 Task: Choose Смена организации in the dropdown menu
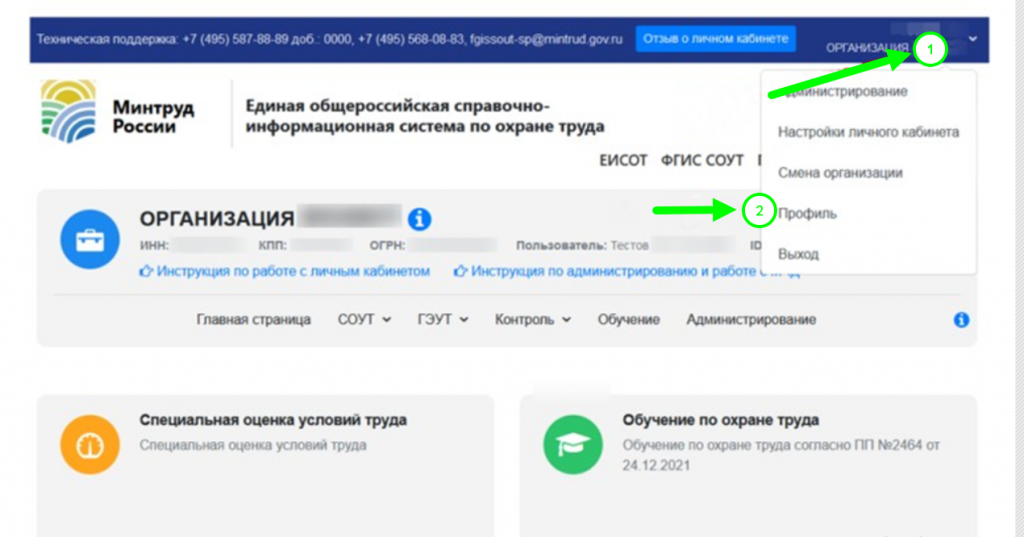point(840,173)
